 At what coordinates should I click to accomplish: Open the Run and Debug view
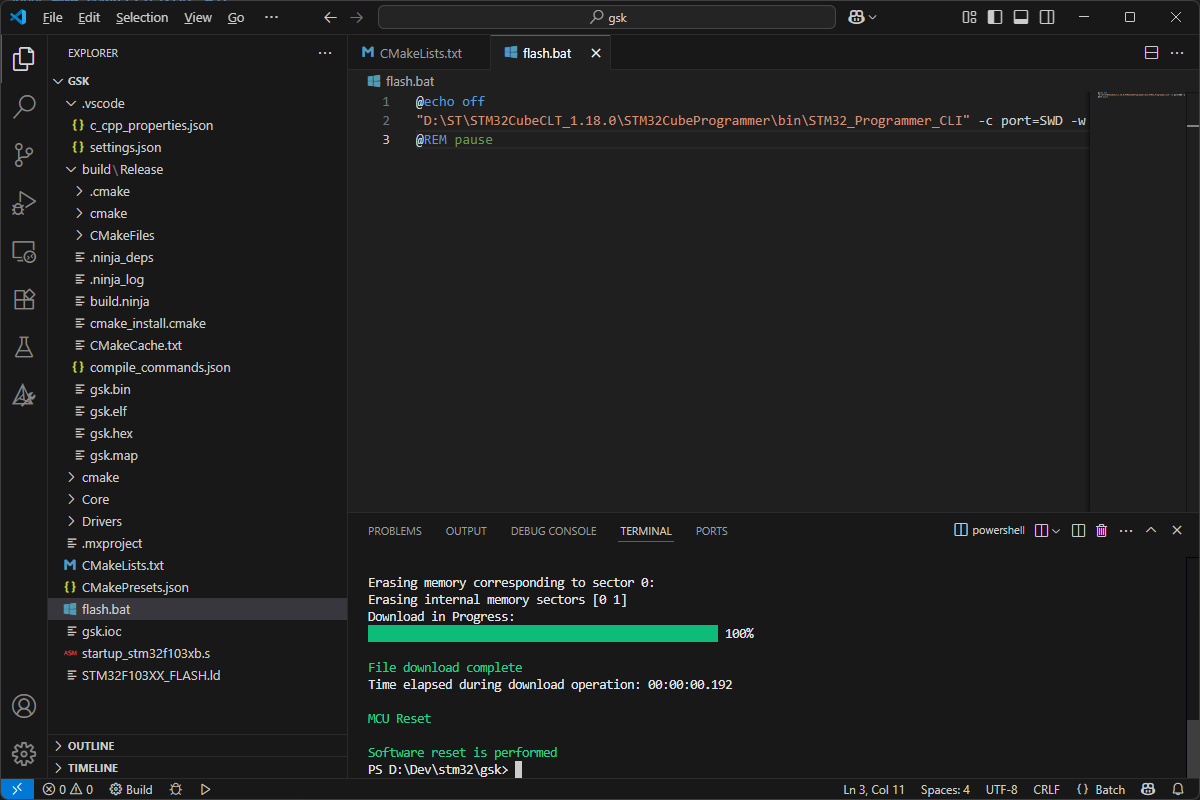click(24, 203)
